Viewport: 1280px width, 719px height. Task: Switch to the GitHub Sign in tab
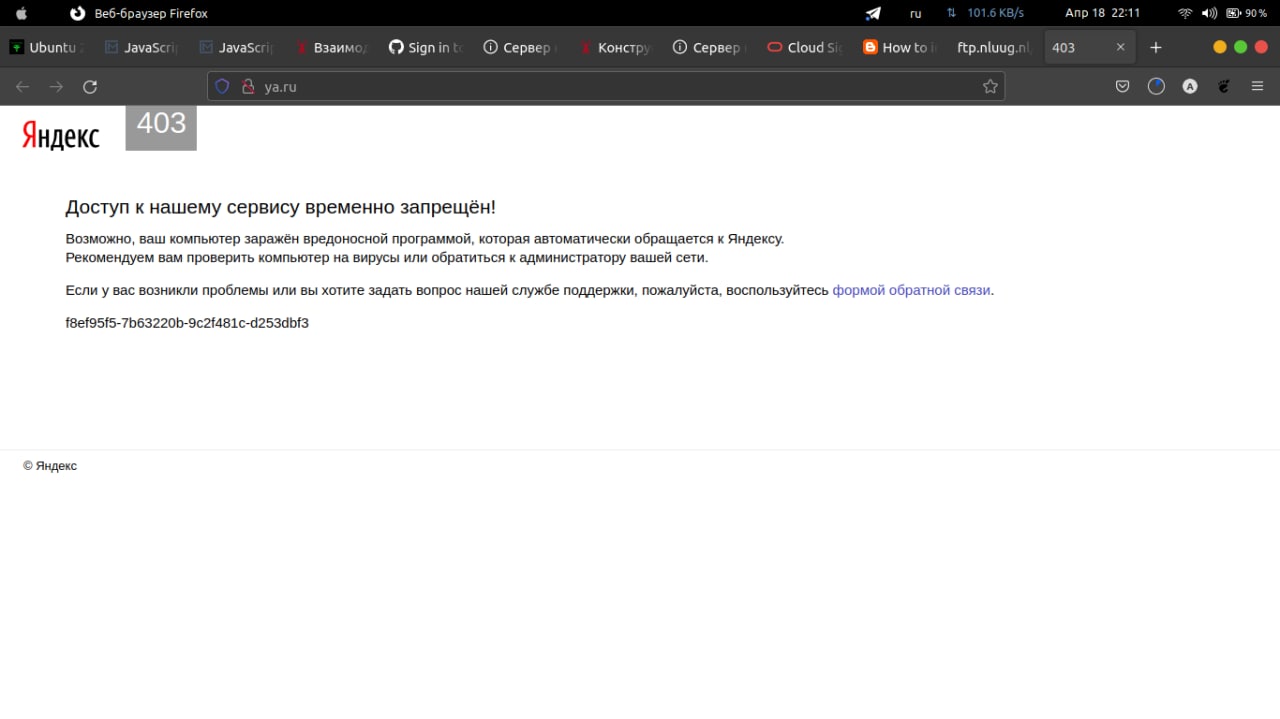[x=426, y=47]
